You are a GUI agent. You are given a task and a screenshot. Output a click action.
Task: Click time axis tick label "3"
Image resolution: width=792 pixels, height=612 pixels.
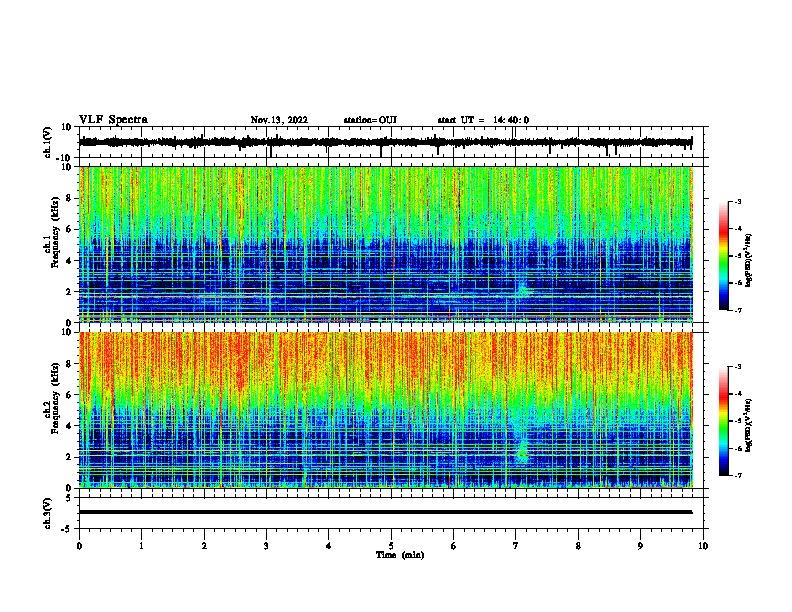(266, 546)
